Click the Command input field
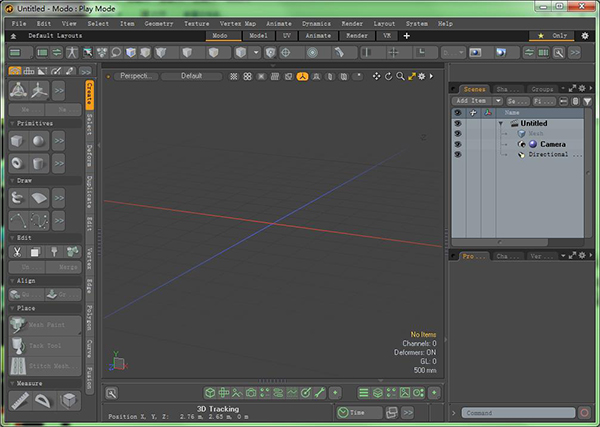600x427 pixels. point(518,412)
